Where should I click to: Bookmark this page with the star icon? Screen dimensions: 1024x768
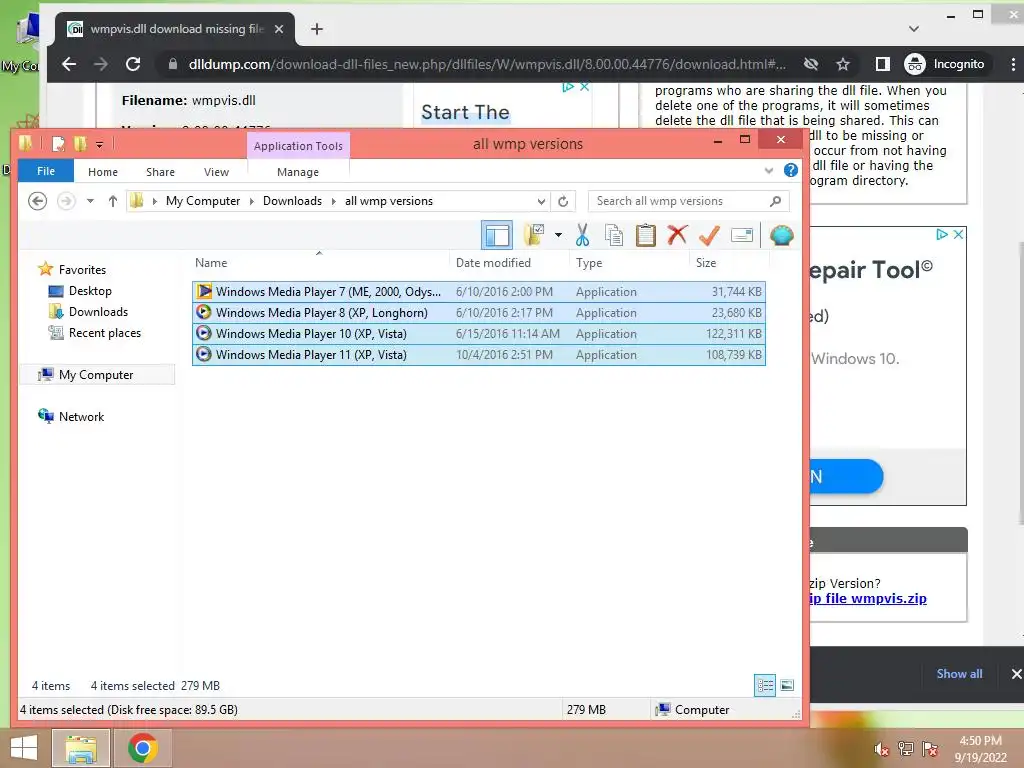pos(842,64)
